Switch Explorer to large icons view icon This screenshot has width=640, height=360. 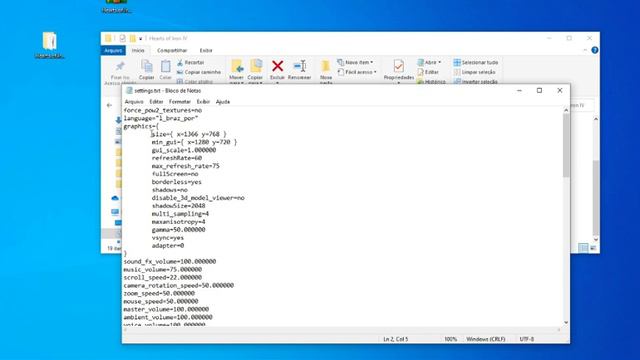point(593,248)
